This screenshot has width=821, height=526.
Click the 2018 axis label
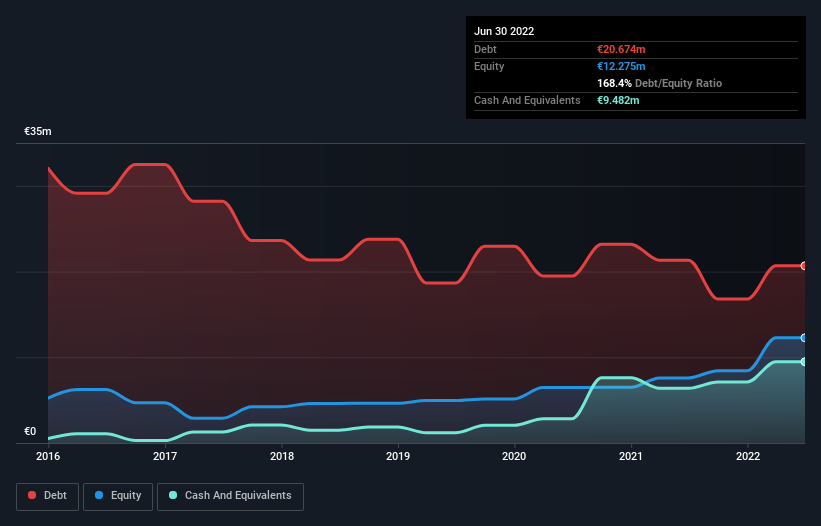(282, 456)
